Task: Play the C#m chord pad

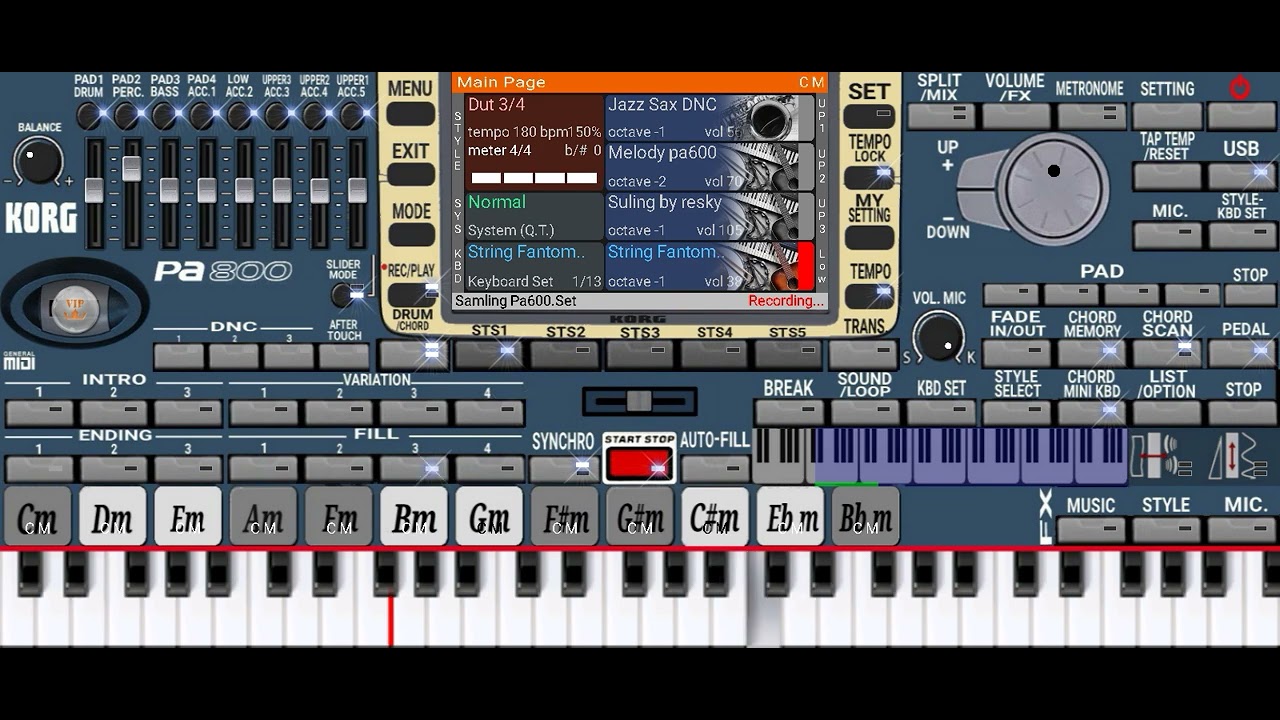Action: pyautogui.click(x=715, y=516)
